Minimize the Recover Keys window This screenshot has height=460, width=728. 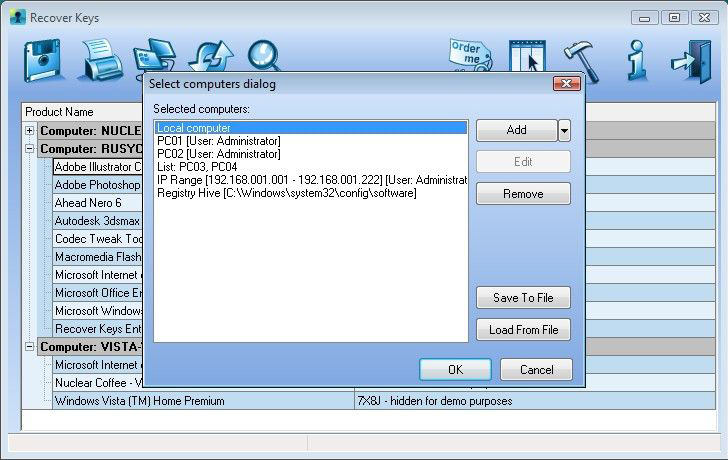point(644,18)
